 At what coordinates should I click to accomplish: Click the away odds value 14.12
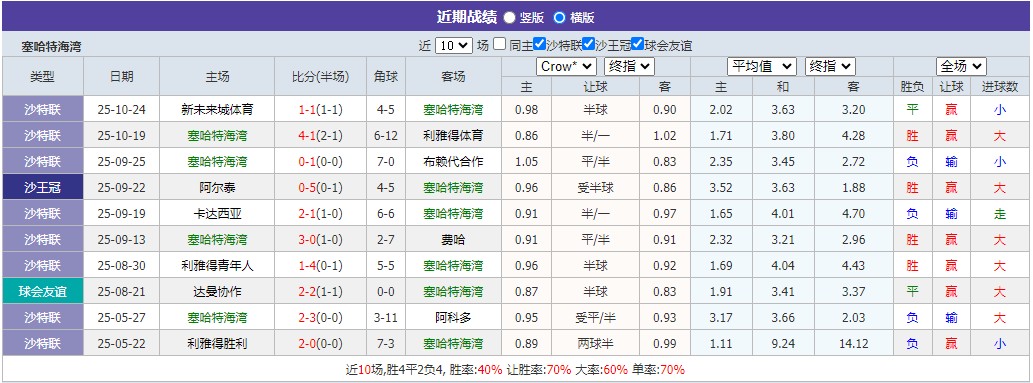coord(853,343)
